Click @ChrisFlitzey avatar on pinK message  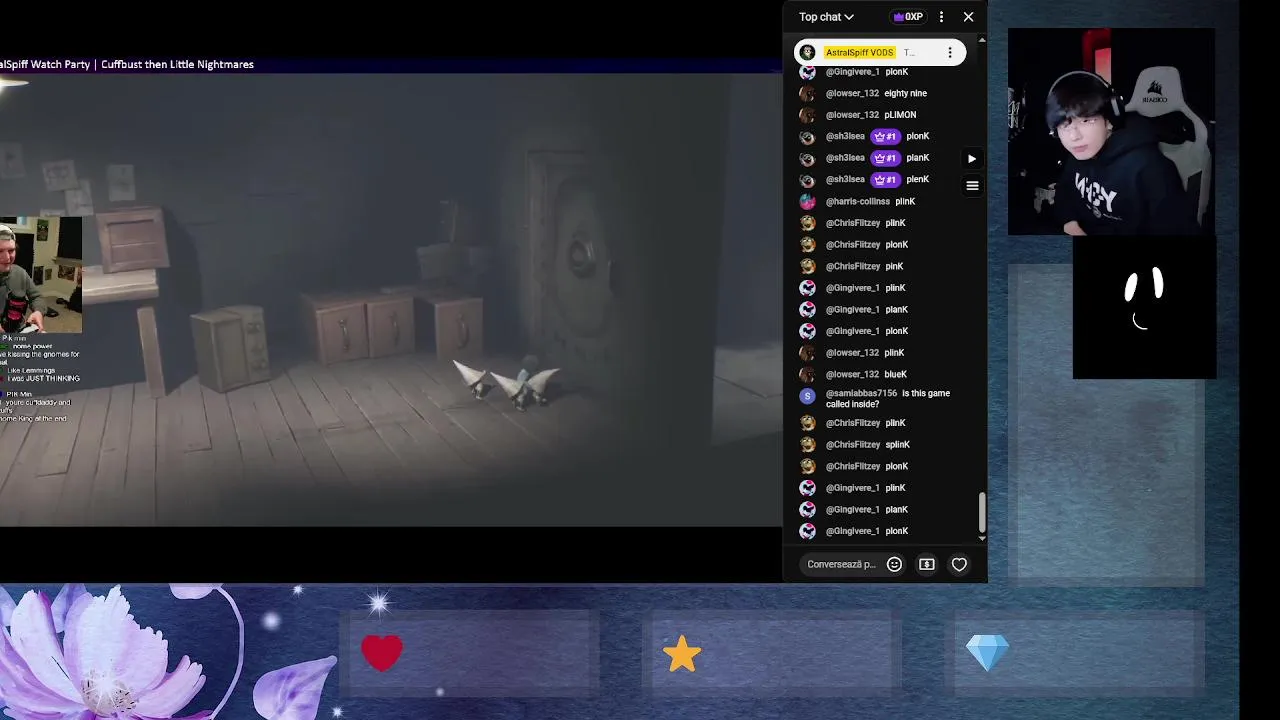[808, 266]
